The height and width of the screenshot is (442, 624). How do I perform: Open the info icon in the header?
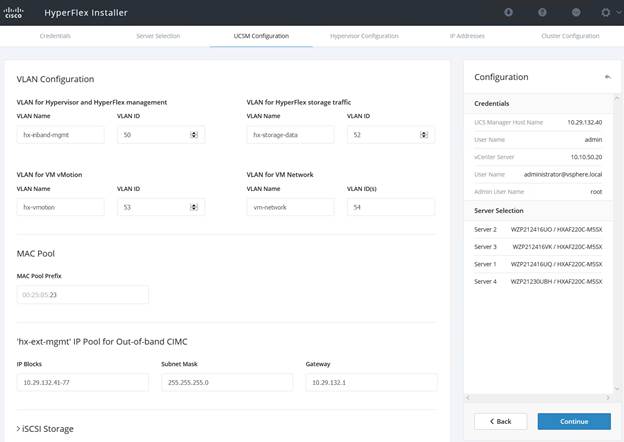tap(508, 12)
